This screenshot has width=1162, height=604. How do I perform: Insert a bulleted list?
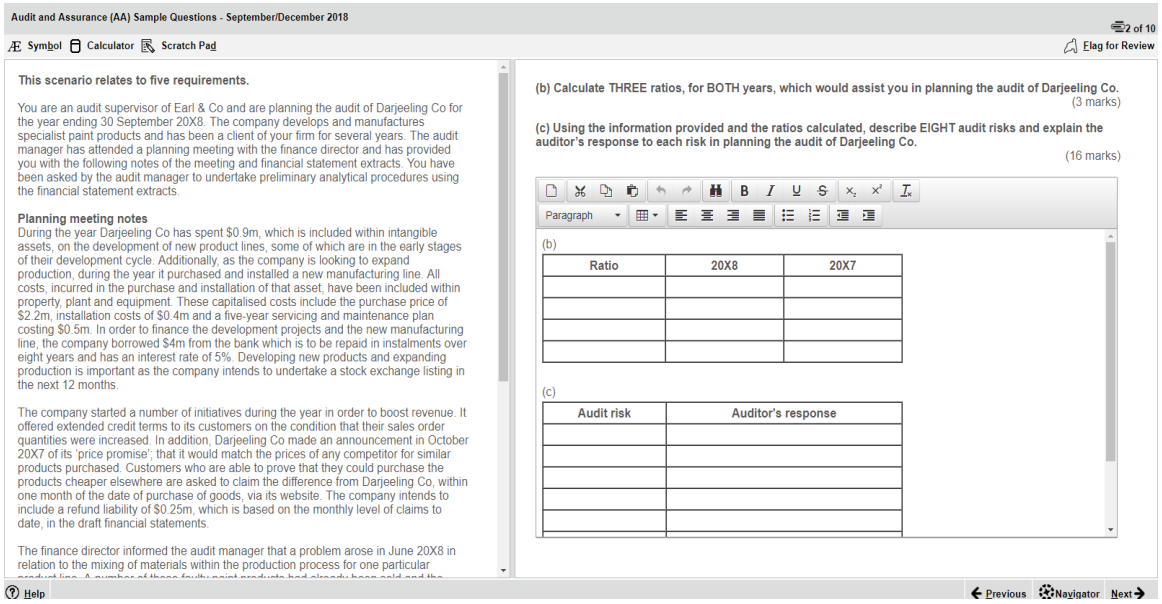coord(788,216)
